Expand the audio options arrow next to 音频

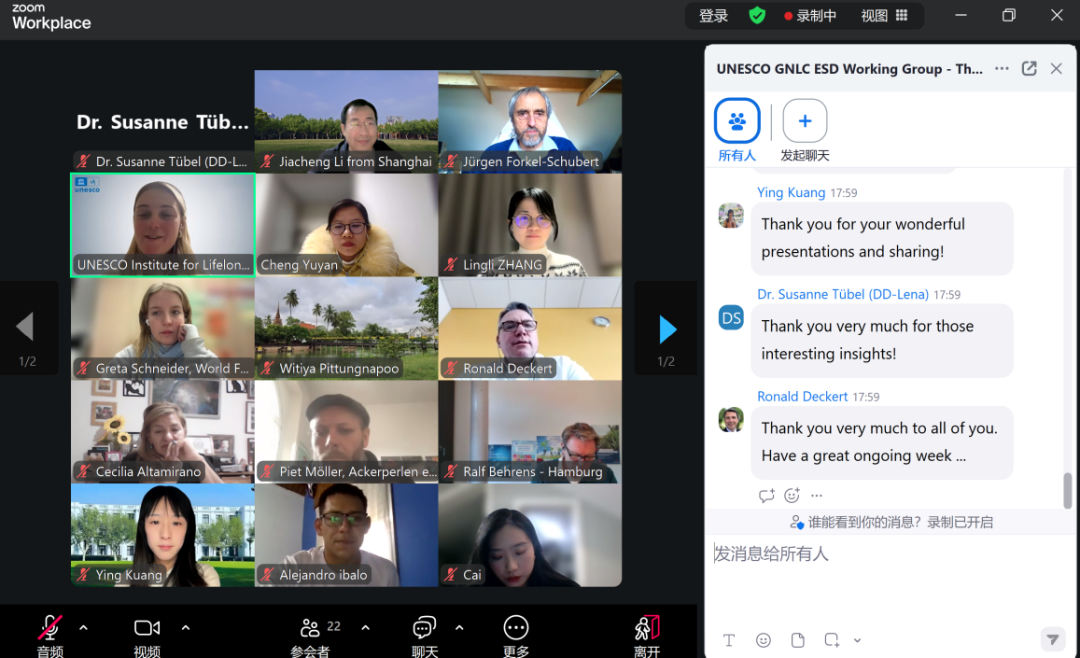(x=84, y=628)
